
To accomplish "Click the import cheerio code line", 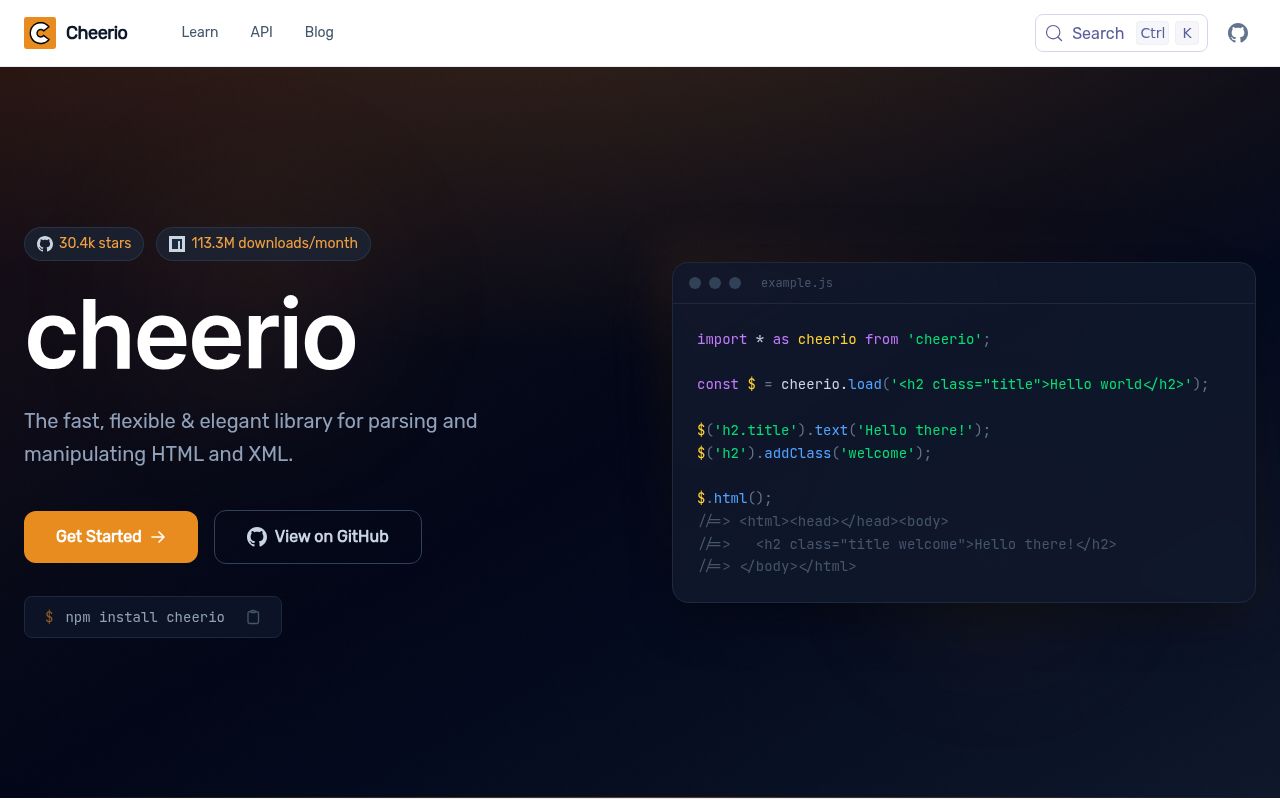I will 843,339.
